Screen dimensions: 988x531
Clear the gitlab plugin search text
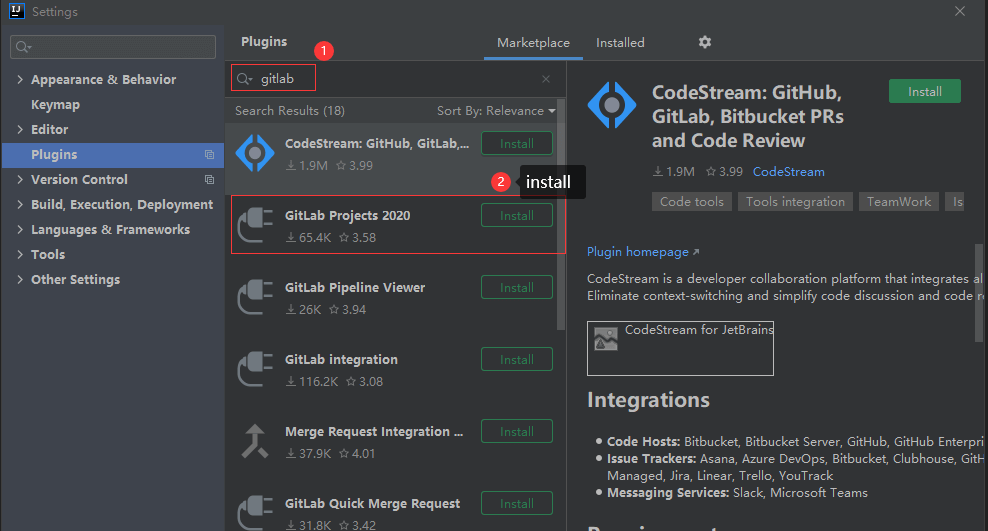(x=546, y=79)
